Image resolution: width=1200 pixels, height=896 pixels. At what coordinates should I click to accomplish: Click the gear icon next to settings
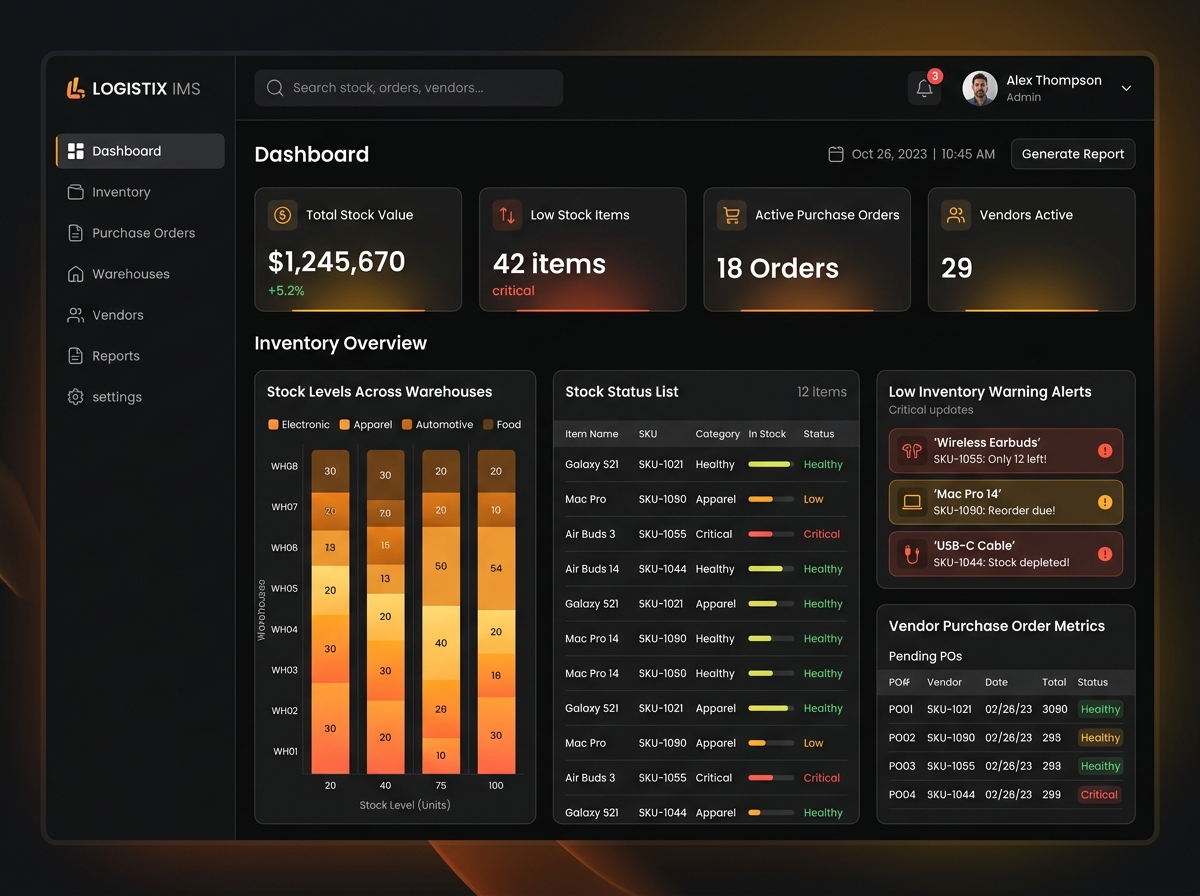75,397
